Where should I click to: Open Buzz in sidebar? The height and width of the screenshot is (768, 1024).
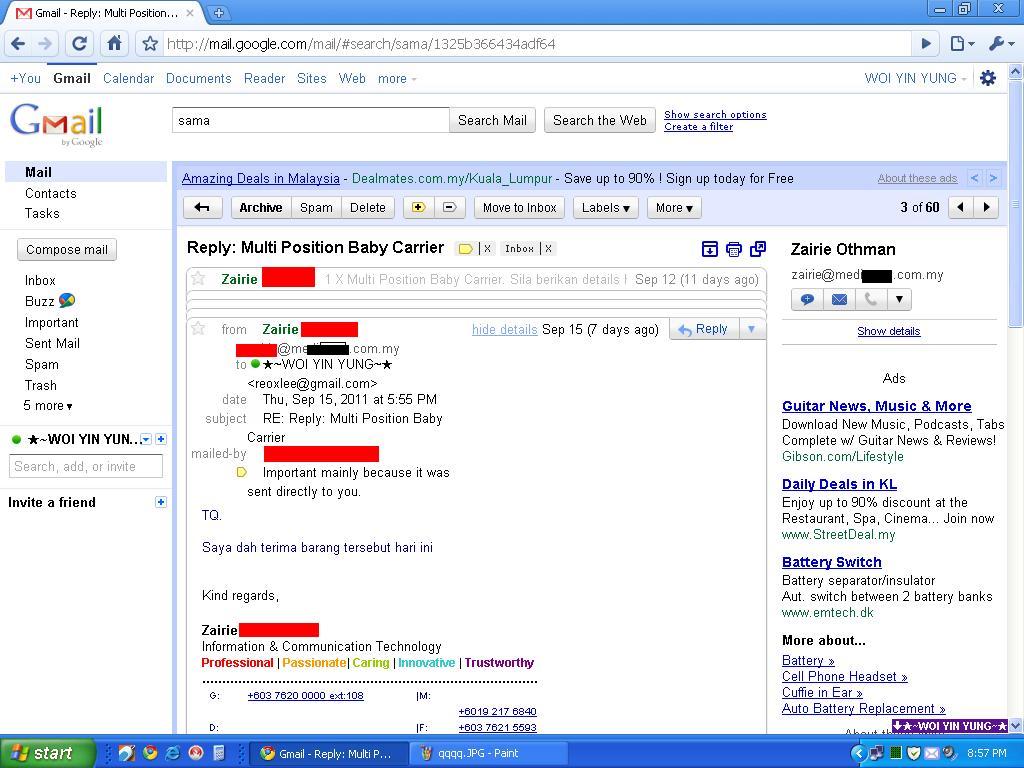50,301
